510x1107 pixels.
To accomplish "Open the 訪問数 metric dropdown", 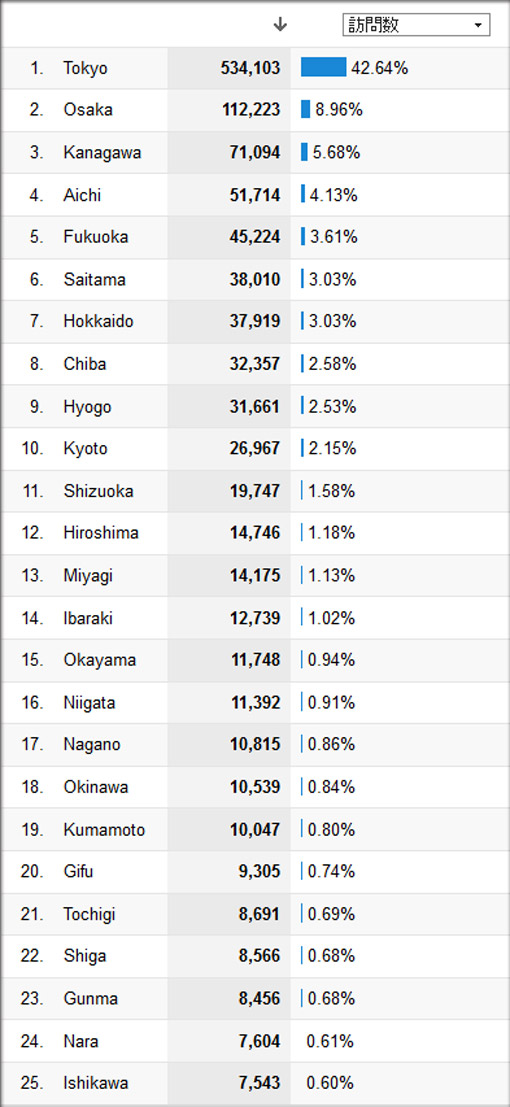I will click(x=416, y=25).
